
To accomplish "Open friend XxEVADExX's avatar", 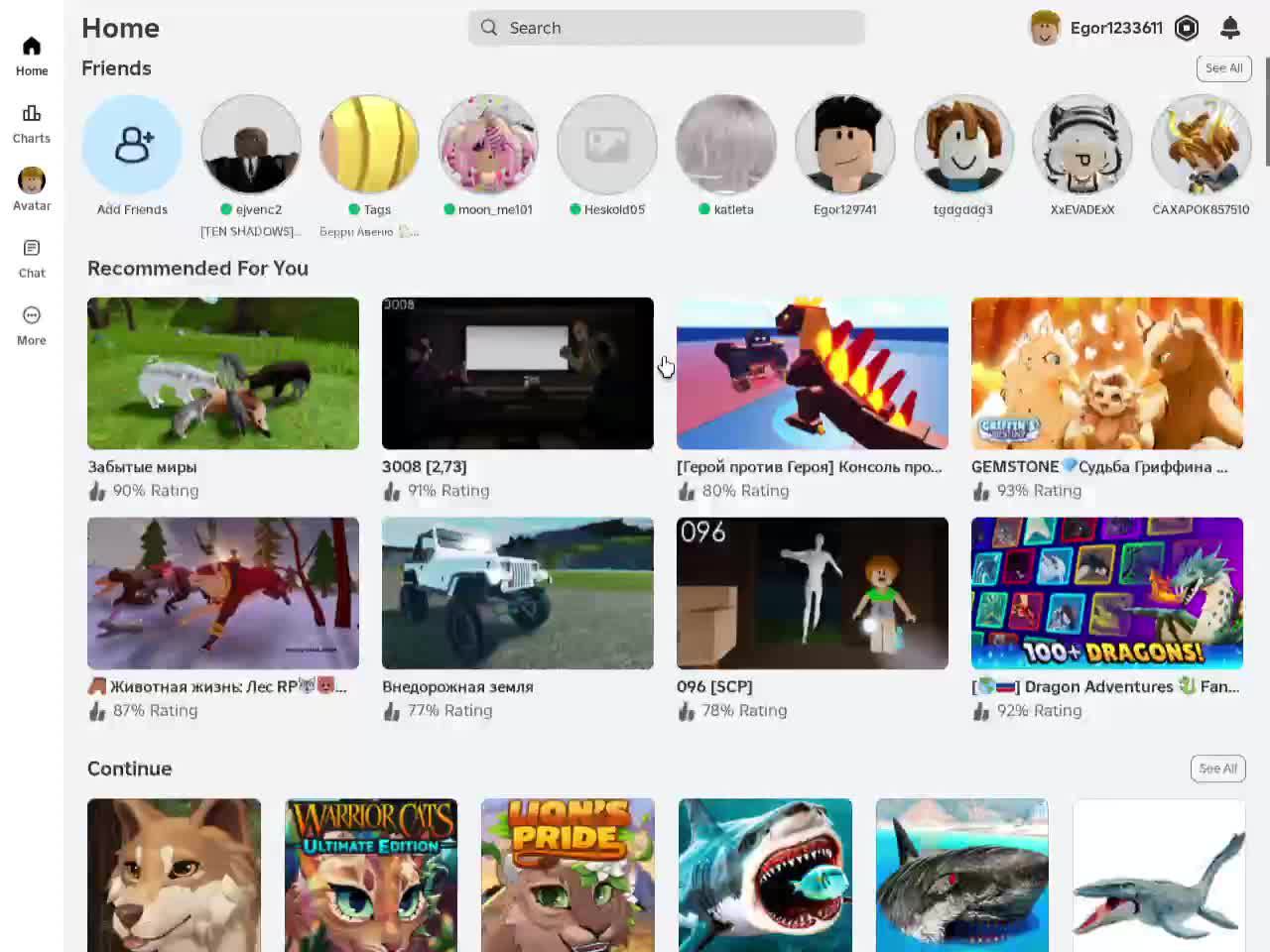I will 1082,145.
